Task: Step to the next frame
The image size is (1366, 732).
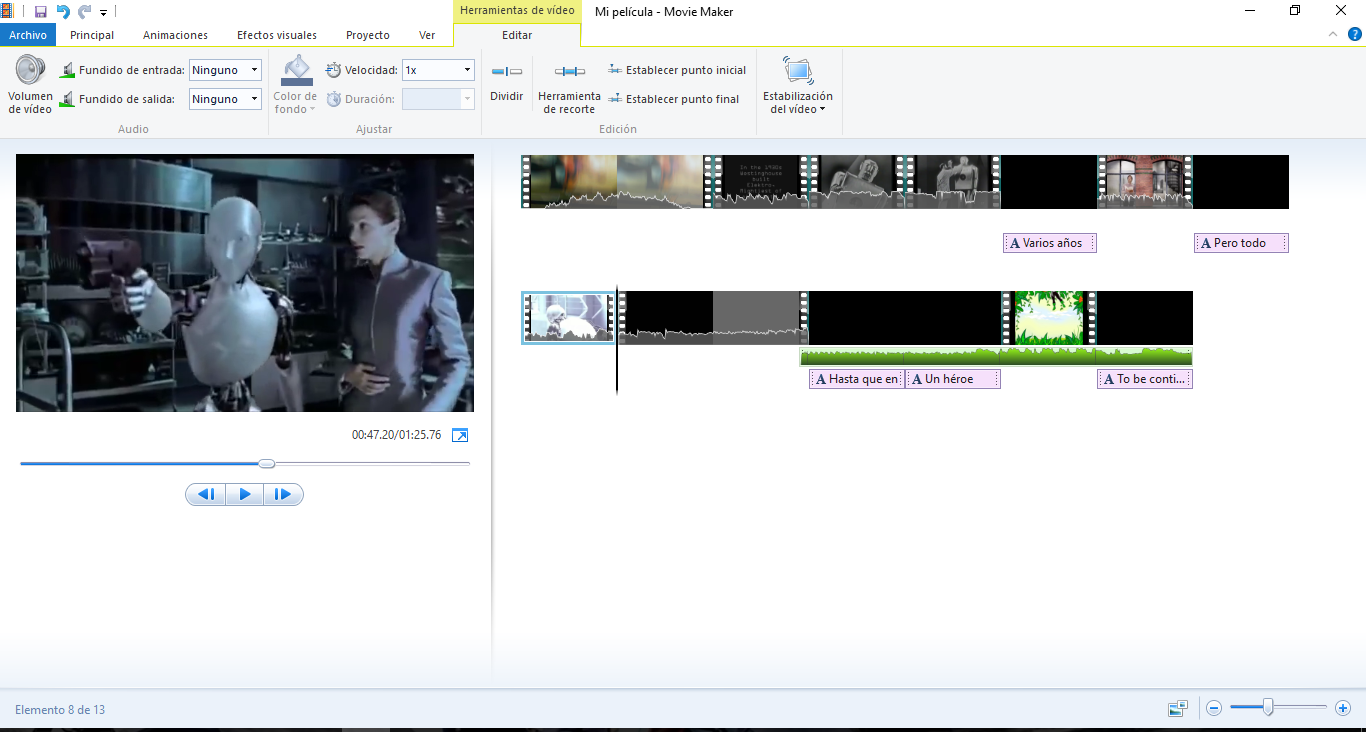Action: (x=283, y=494)
